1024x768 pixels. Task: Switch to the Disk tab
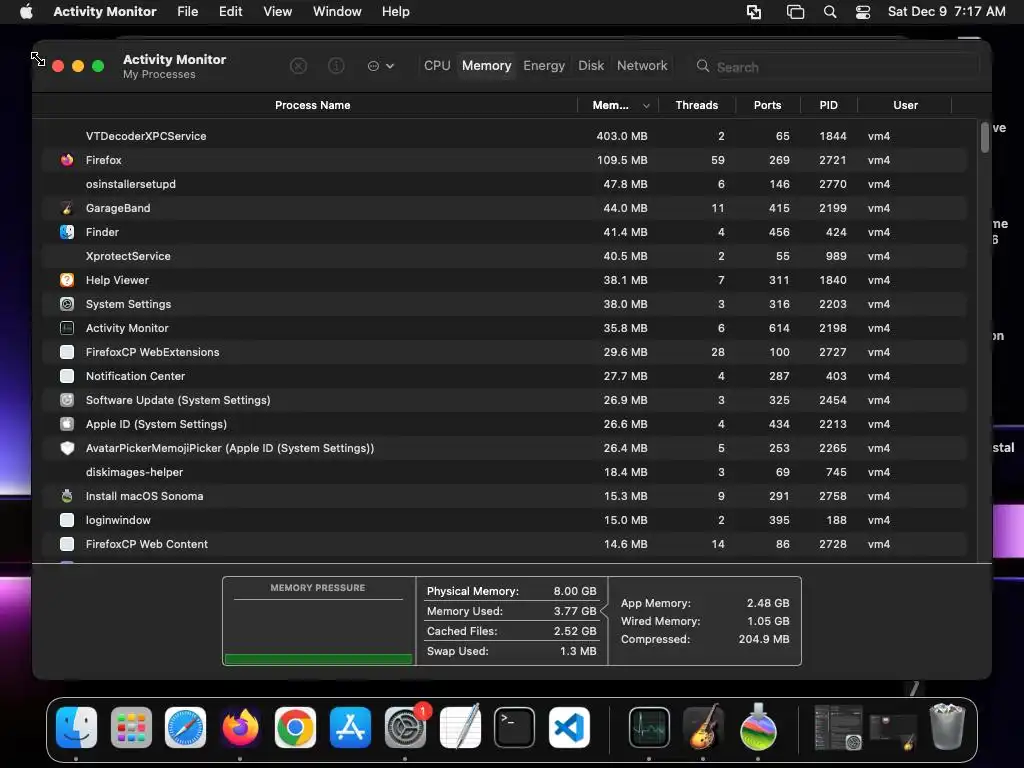pos(591,65)
